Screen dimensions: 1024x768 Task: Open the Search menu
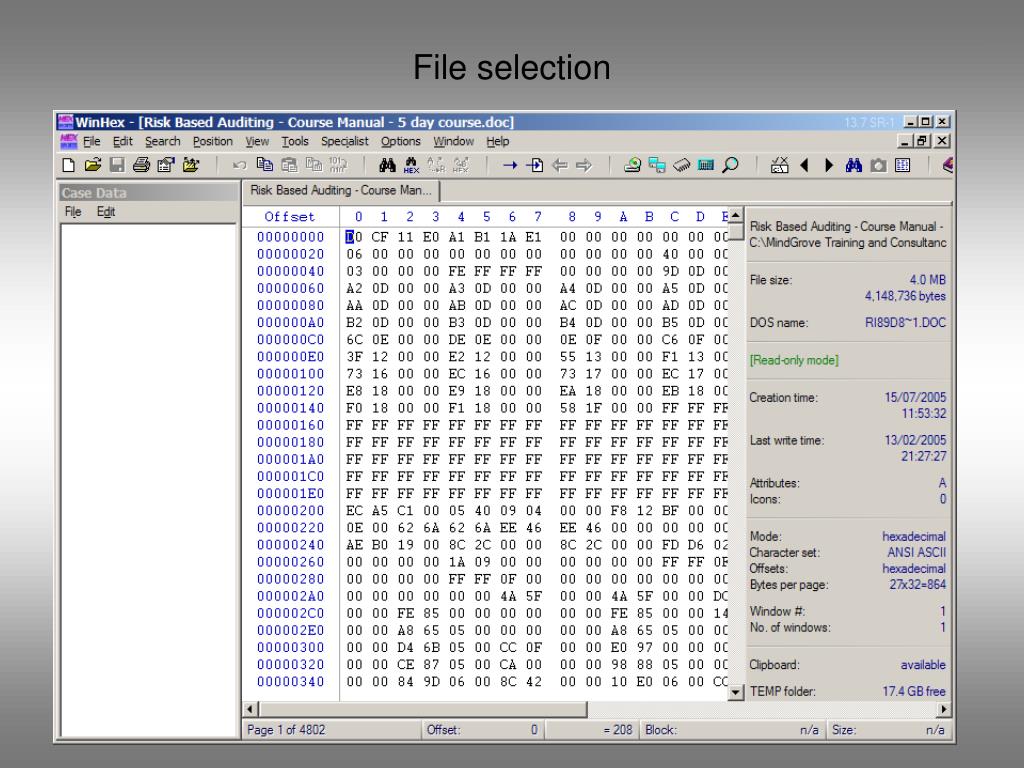click(163, 141)
